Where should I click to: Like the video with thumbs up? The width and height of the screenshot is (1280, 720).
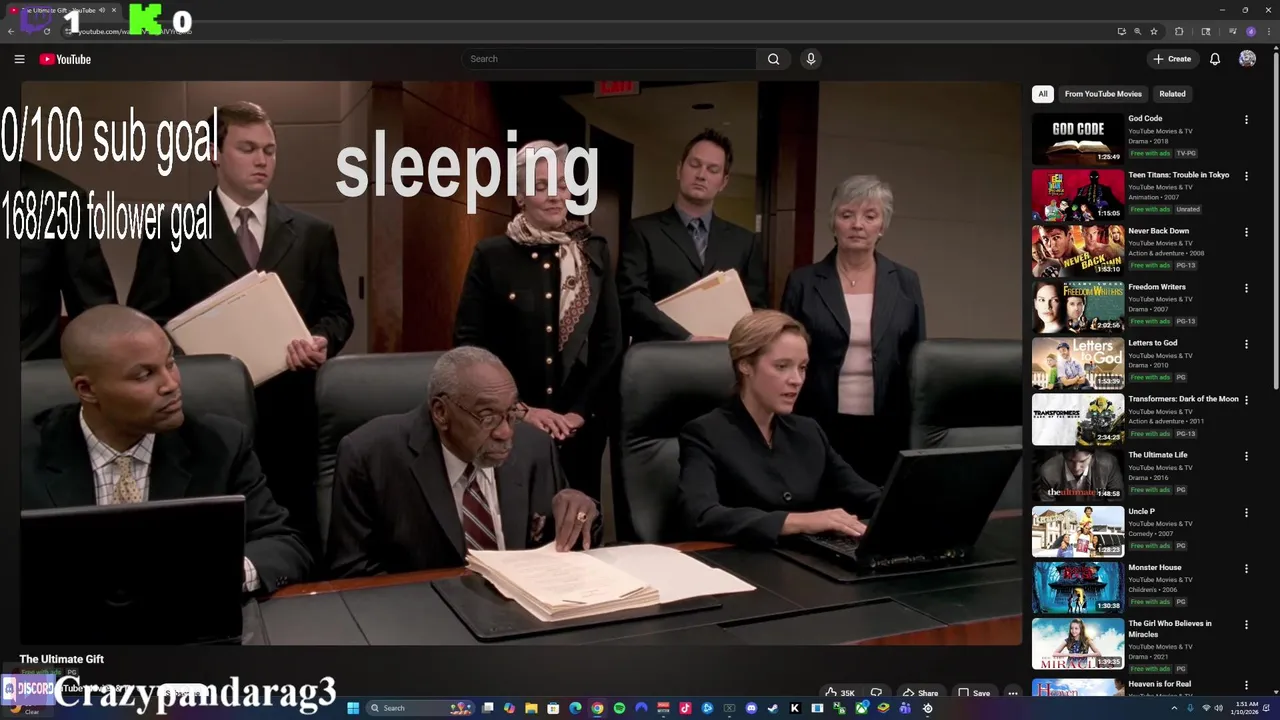(840, 693)
